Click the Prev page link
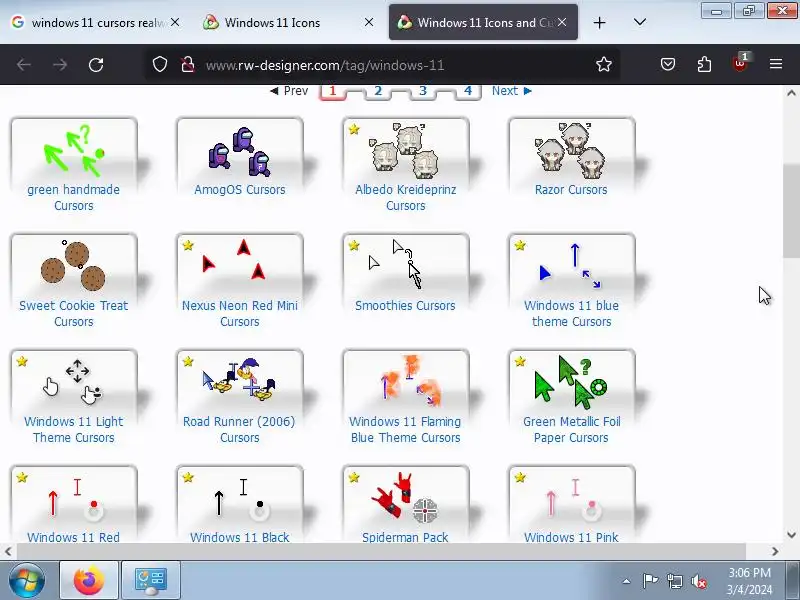The image size is (800, 600). (289, 91)
